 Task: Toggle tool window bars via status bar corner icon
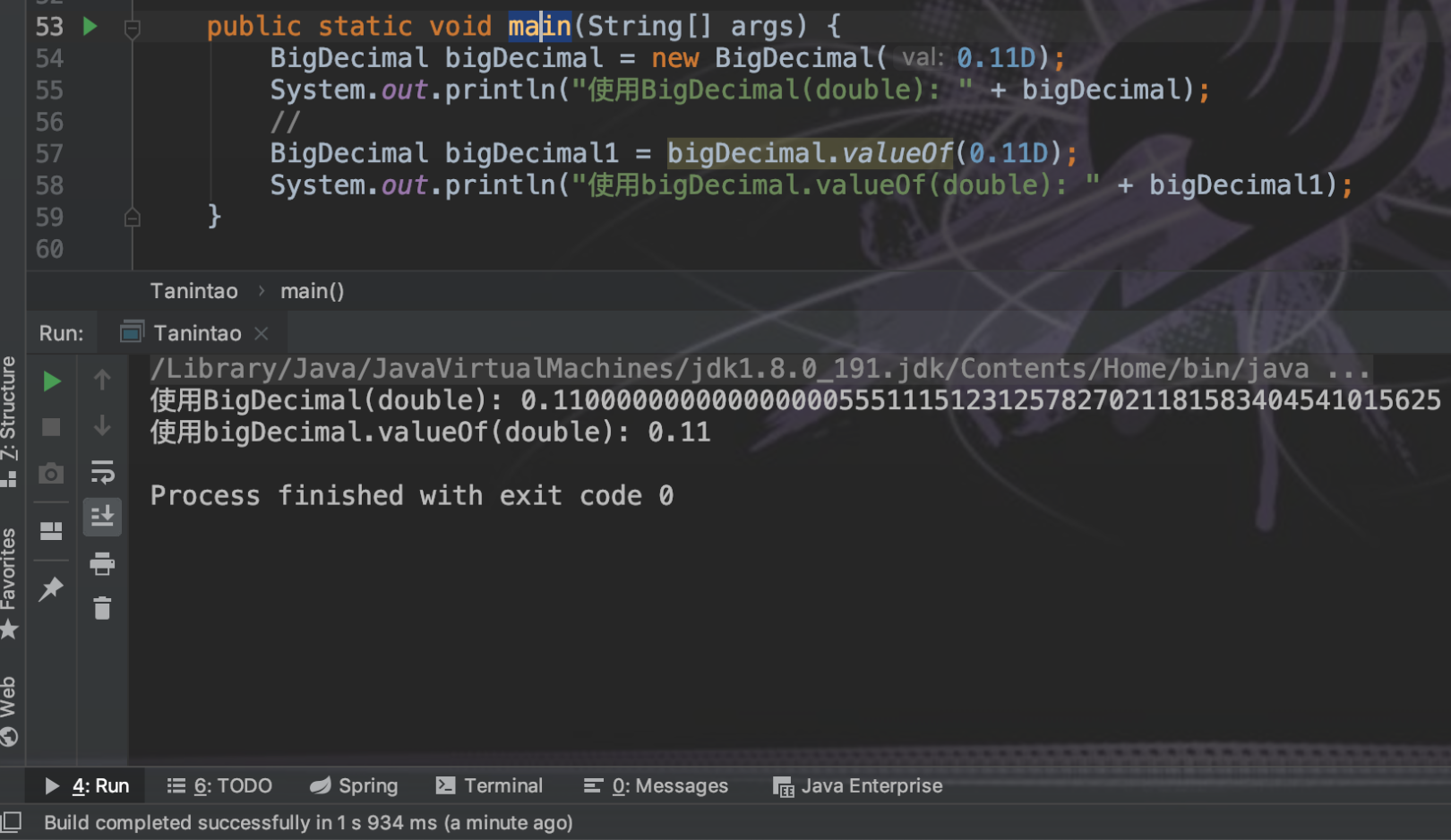[x=12, y=822]
